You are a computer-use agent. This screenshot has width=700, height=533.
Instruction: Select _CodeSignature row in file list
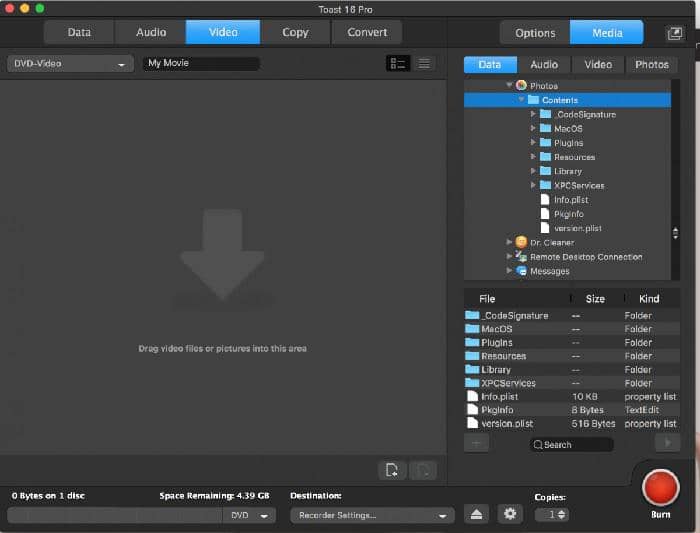click(572, 316)
